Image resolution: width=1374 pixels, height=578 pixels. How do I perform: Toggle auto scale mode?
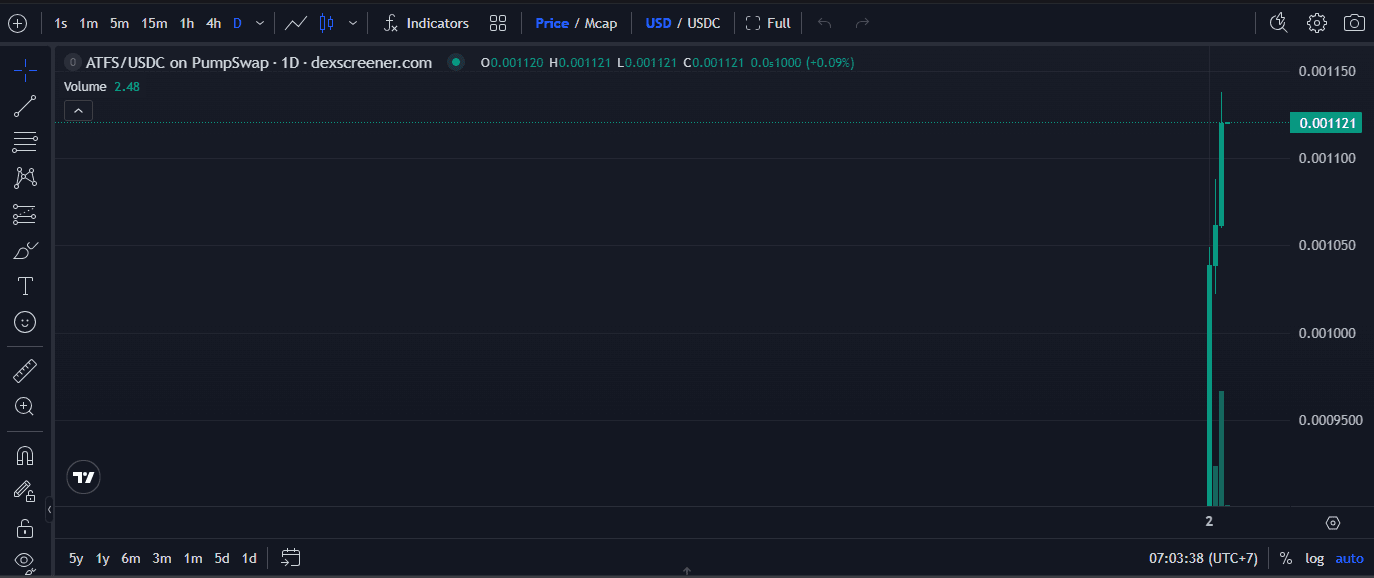pyautogui.click(x=1349, y=558)
